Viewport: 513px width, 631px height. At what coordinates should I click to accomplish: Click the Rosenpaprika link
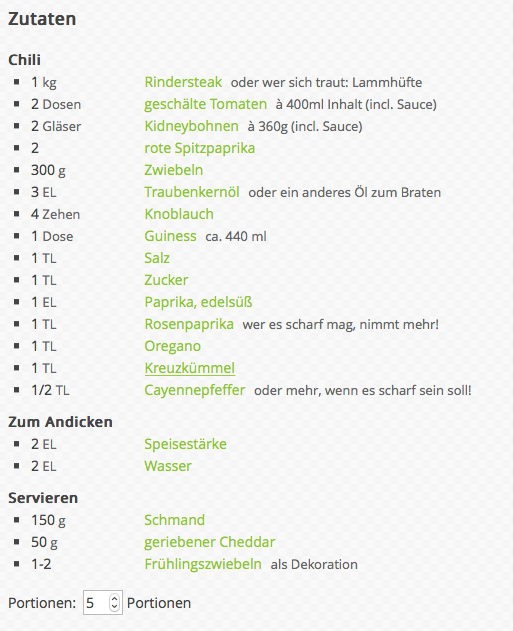(x=189, y=324)
